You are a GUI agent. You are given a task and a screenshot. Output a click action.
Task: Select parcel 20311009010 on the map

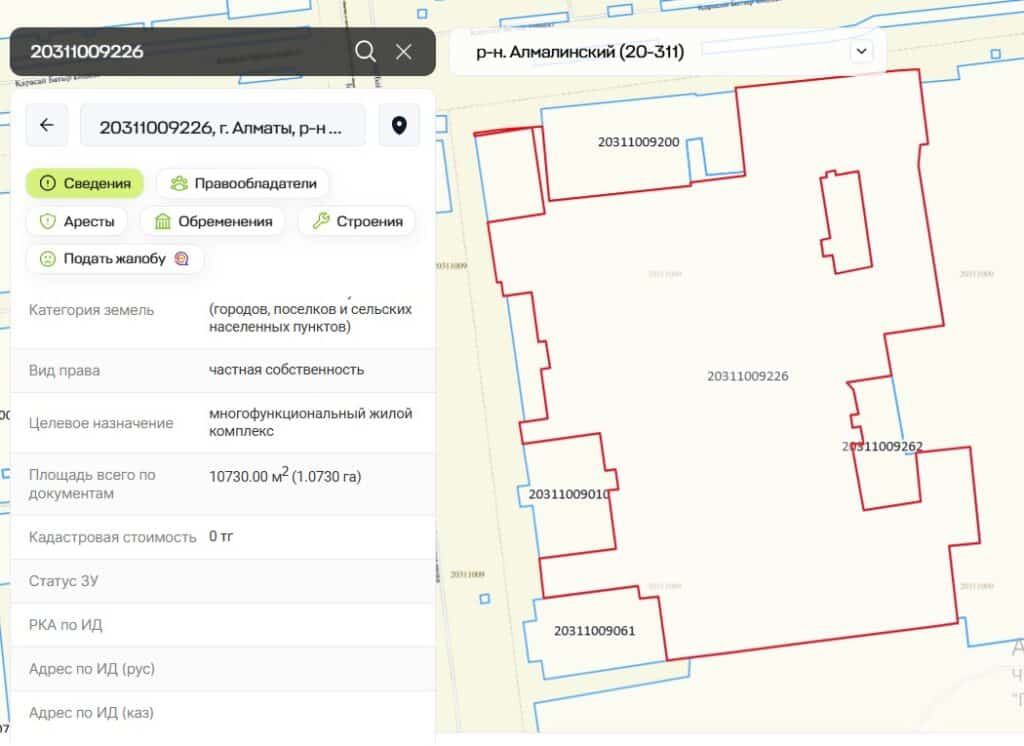tap(568, 494)
